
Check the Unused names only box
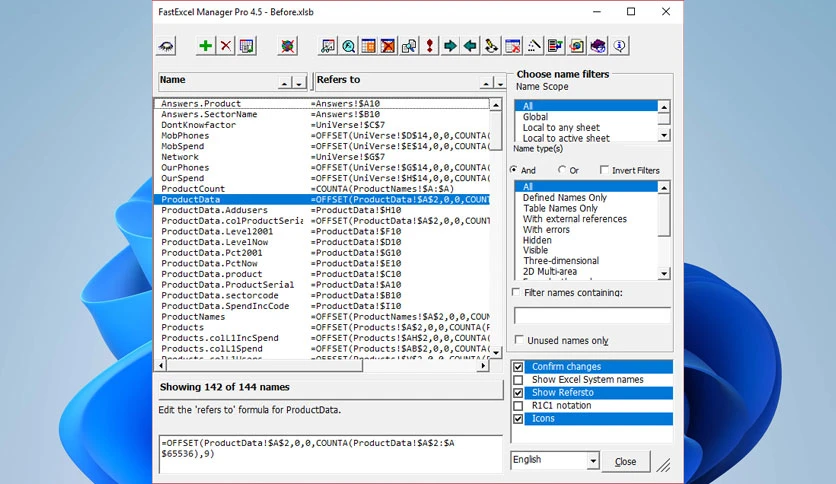(519, 340)
